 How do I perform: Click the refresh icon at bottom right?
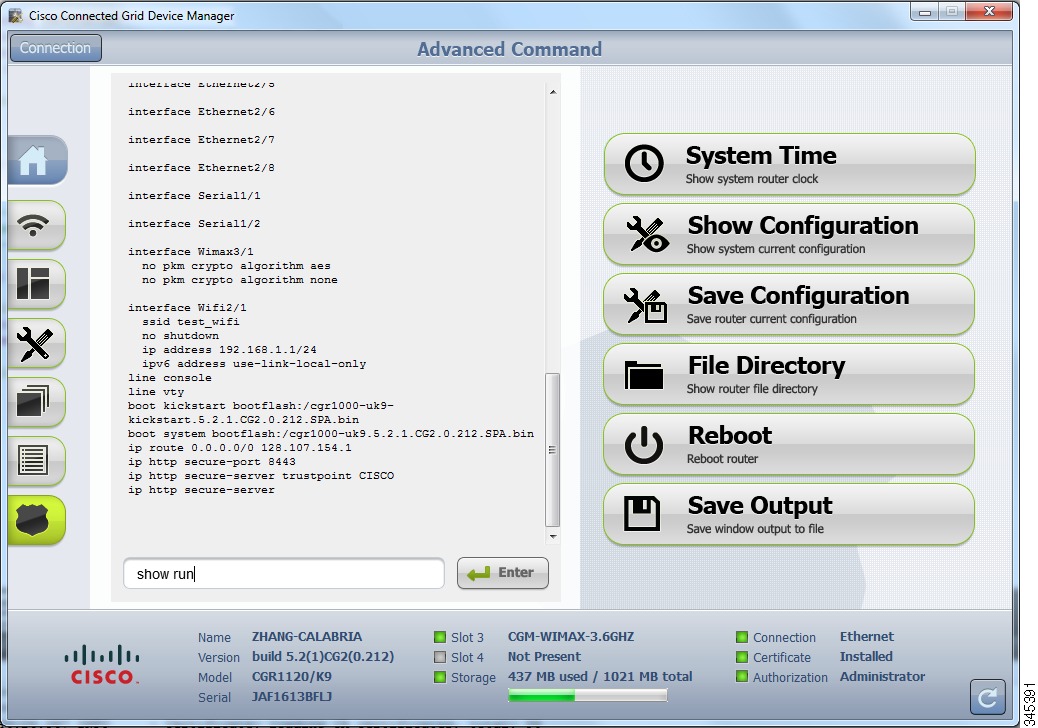987,696
